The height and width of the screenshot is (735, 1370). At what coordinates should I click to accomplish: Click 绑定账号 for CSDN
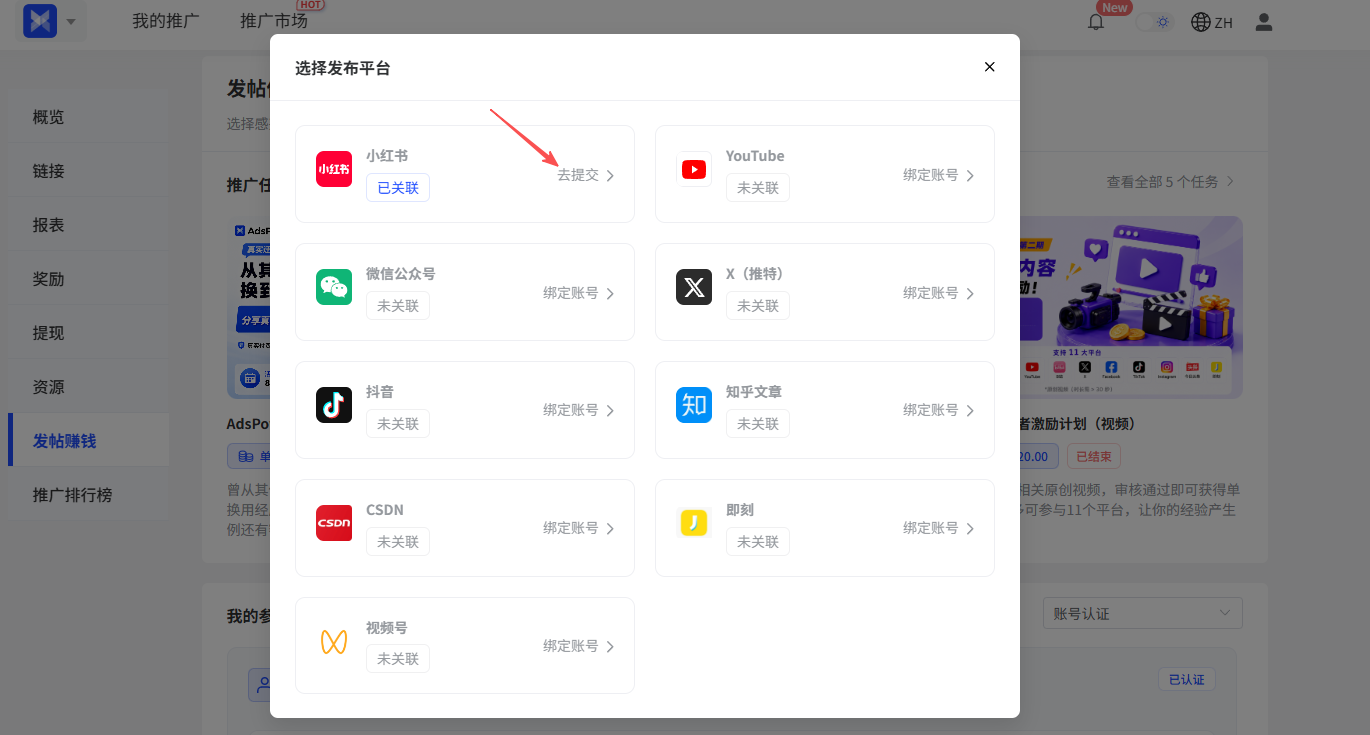[x=571, y=528]
